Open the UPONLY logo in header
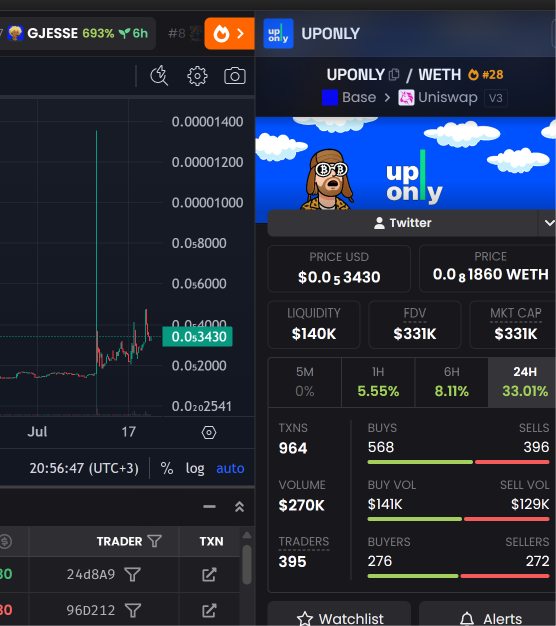 (279, 34)
